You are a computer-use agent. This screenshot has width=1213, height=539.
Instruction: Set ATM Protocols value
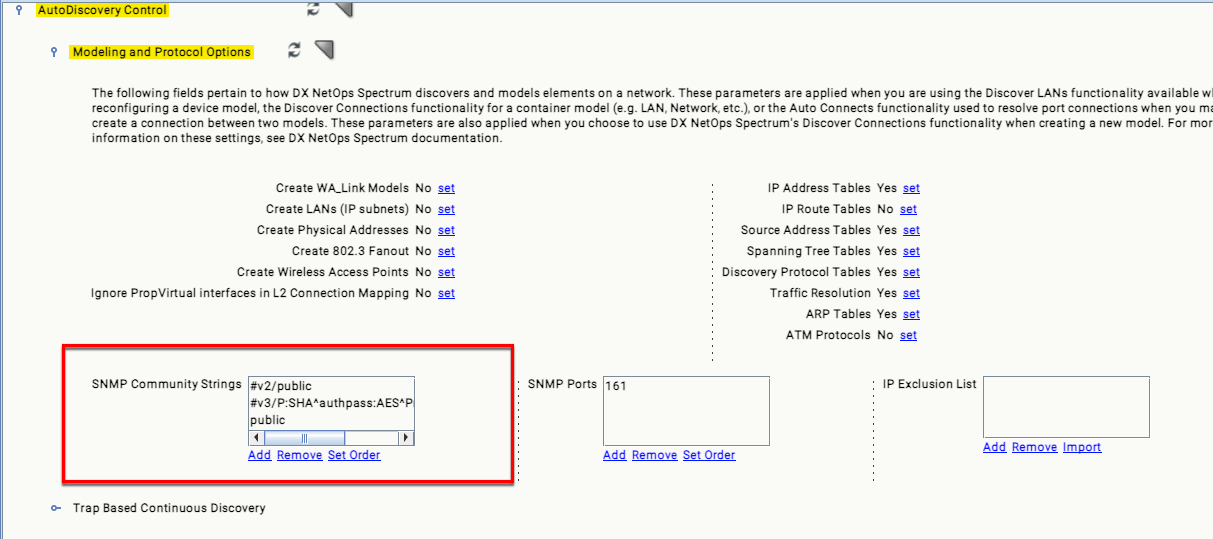tap(908, 335)
